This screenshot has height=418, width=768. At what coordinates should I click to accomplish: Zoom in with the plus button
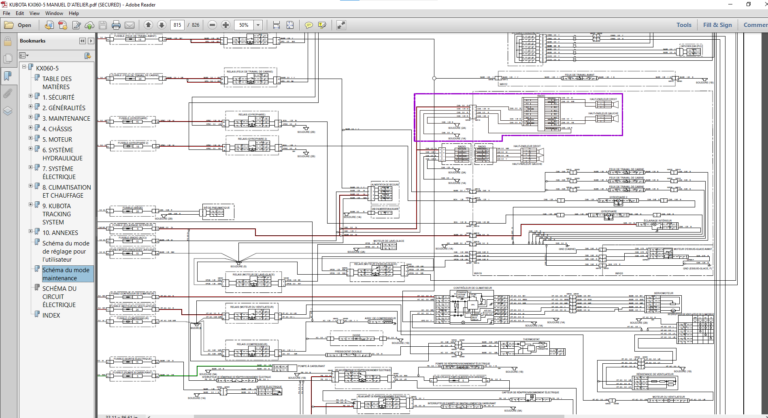point(226,25)
